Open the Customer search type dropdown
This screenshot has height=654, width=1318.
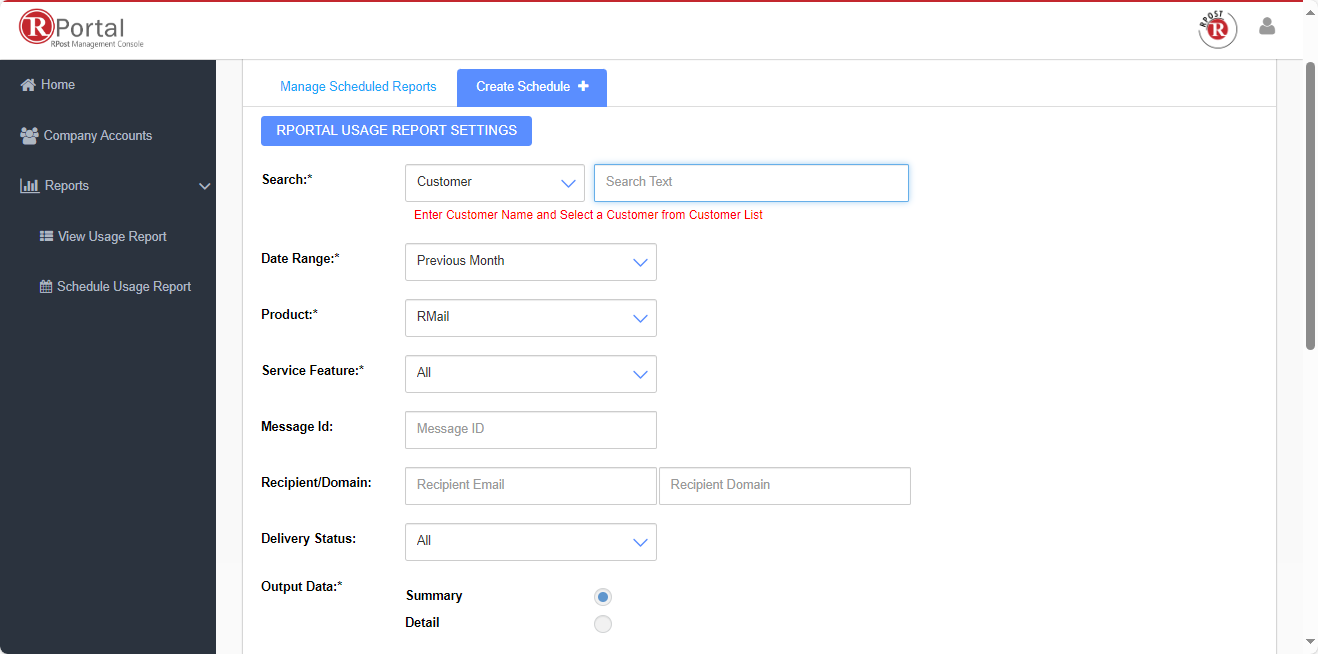[x=495, y=182]
